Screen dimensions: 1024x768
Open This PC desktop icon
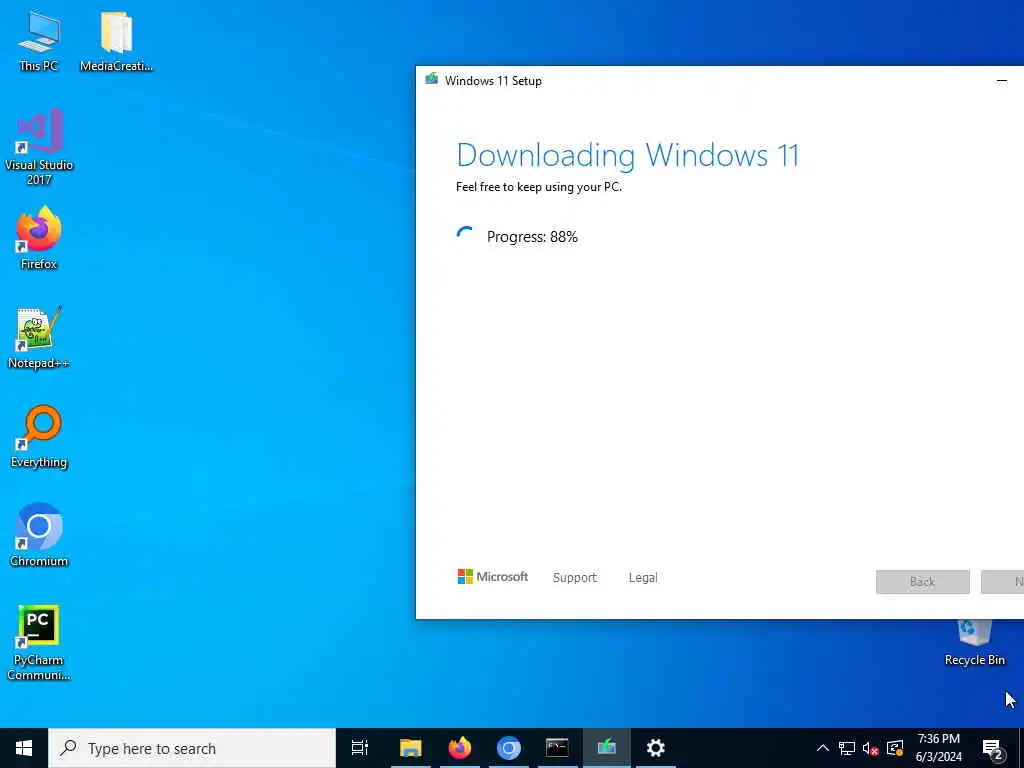coord(39,41)
